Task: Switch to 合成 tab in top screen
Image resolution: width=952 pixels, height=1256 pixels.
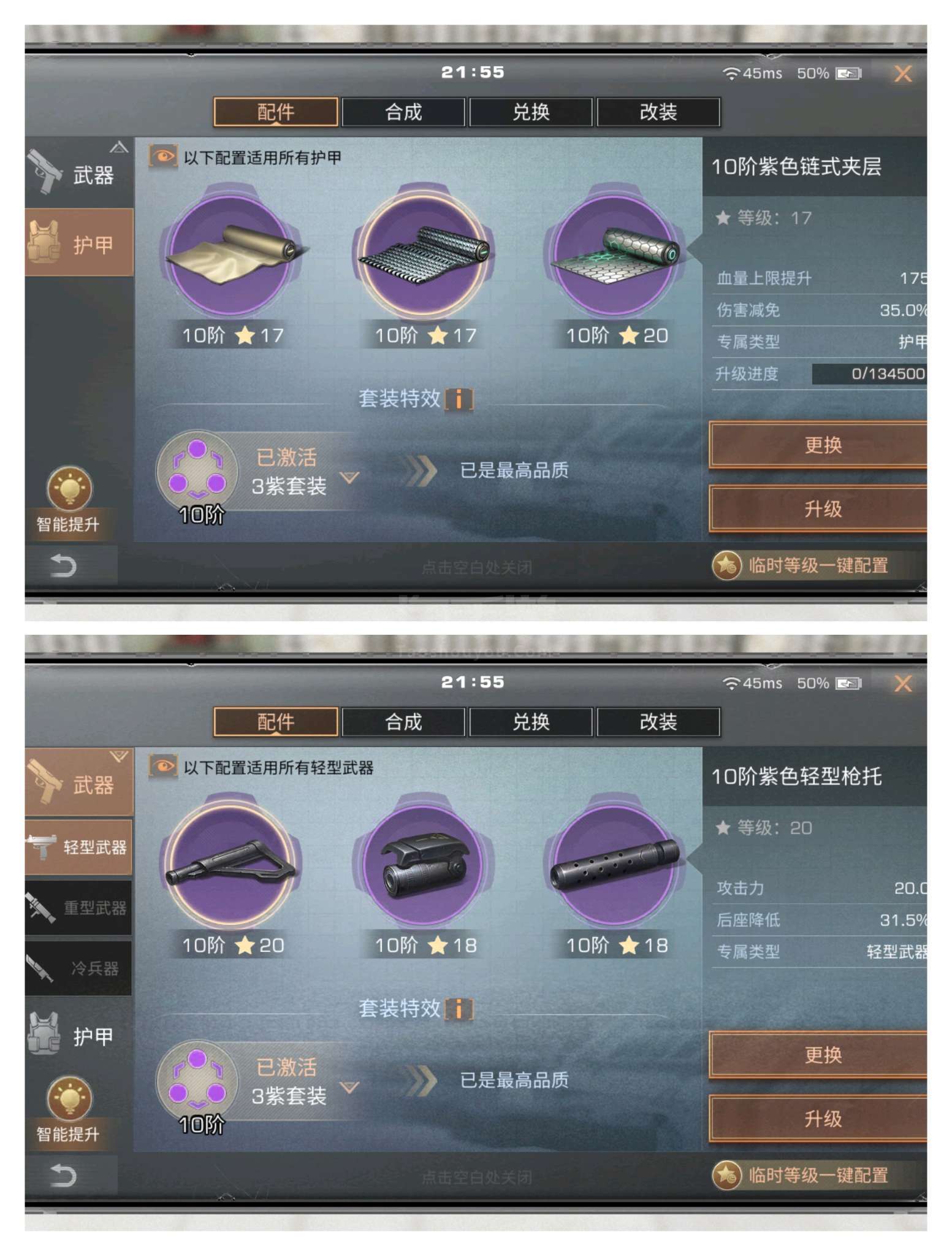Action: [x=403, y=112]
